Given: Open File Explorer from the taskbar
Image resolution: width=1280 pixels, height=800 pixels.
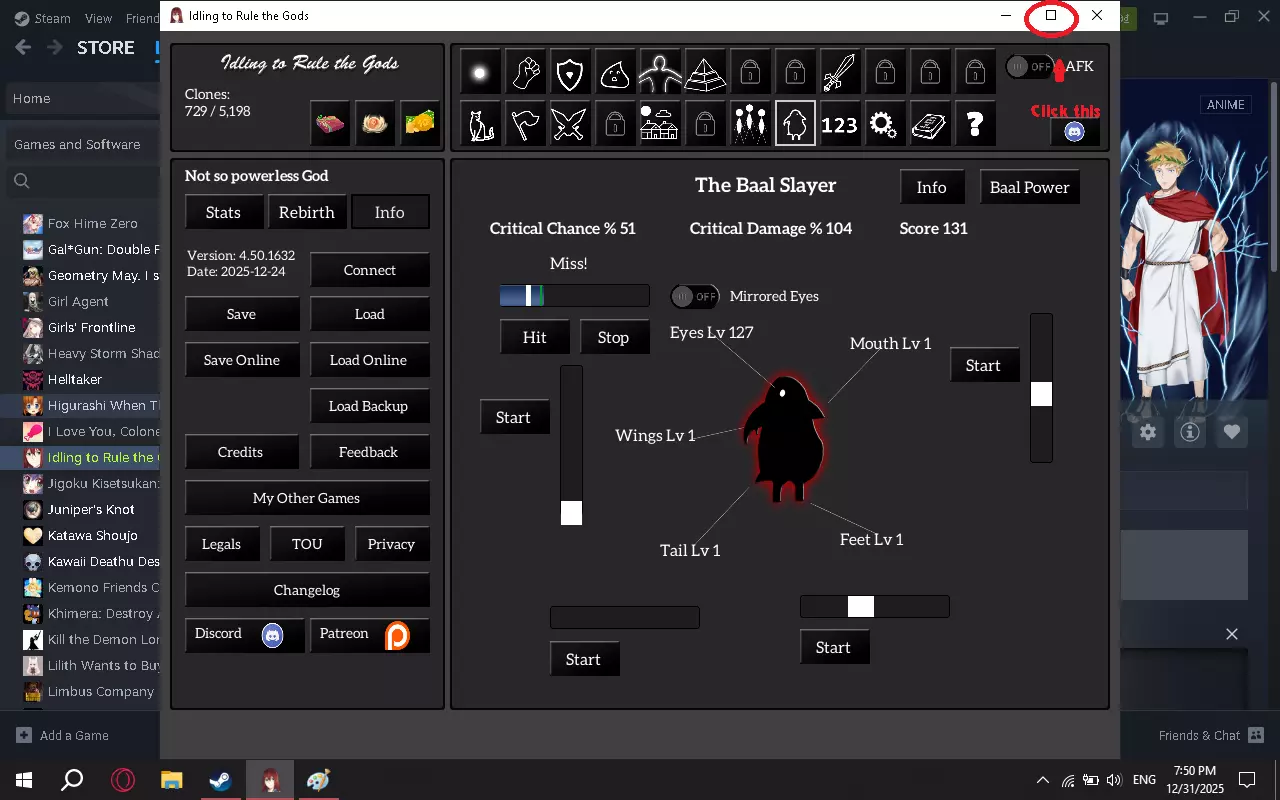Looking at the screenshot, I should pyautogui.click(x=172, y=780).
